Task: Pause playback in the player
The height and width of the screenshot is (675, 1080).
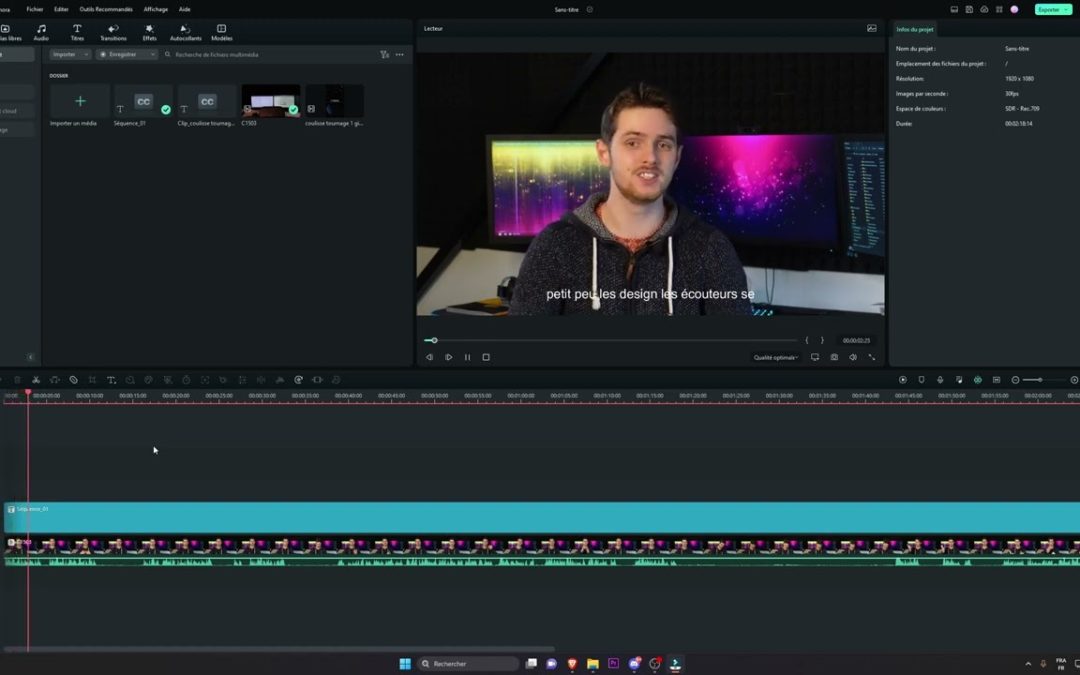Action: tap(467, 357)
